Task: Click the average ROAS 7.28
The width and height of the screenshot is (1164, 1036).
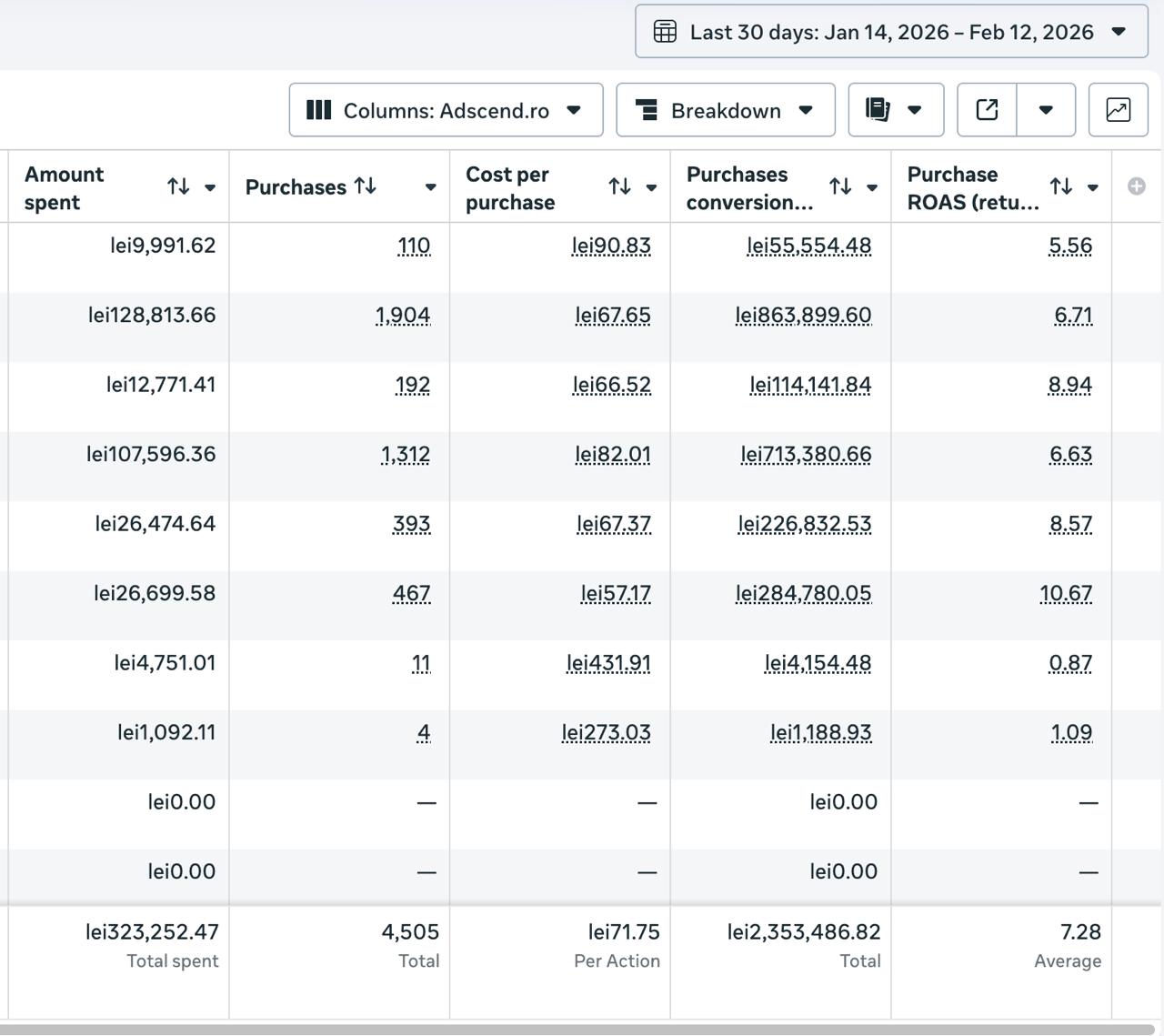Action: click(x=1080, y=932)
